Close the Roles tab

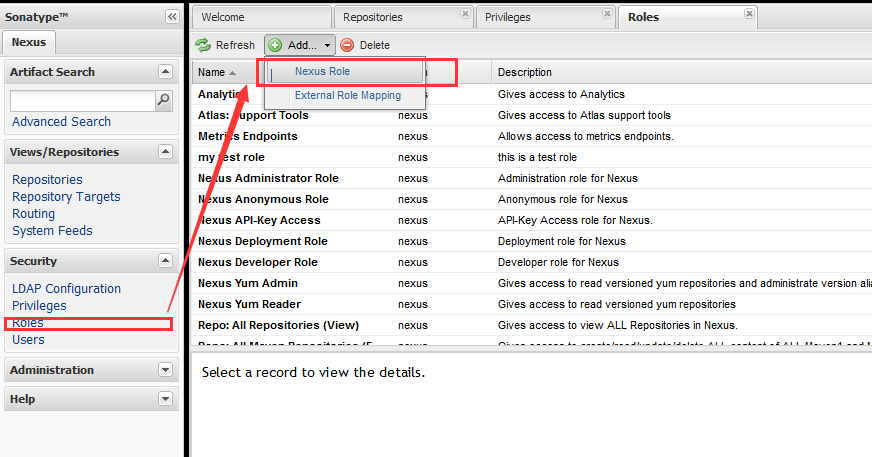tap(749, 13)
